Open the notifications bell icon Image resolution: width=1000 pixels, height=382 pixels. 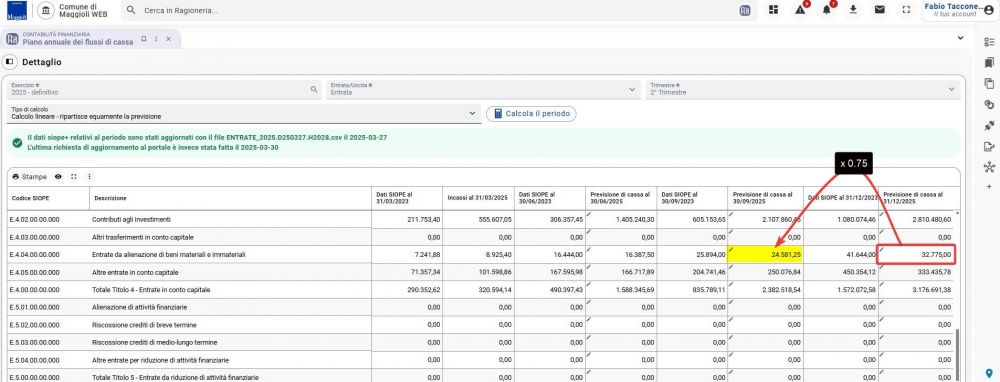tap(827, 10)
